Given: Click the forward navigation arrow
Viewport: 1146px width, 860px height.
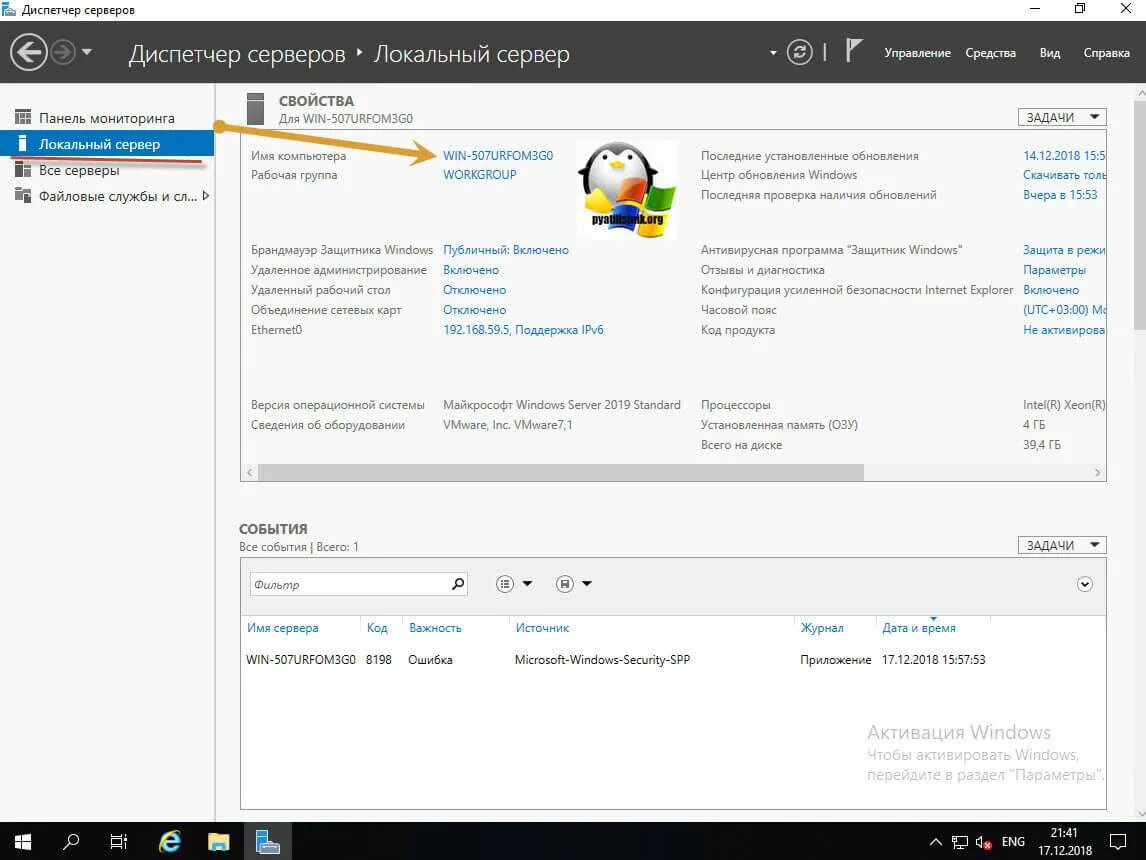Looking at the screenshot, I should click(x=64, y=53).
